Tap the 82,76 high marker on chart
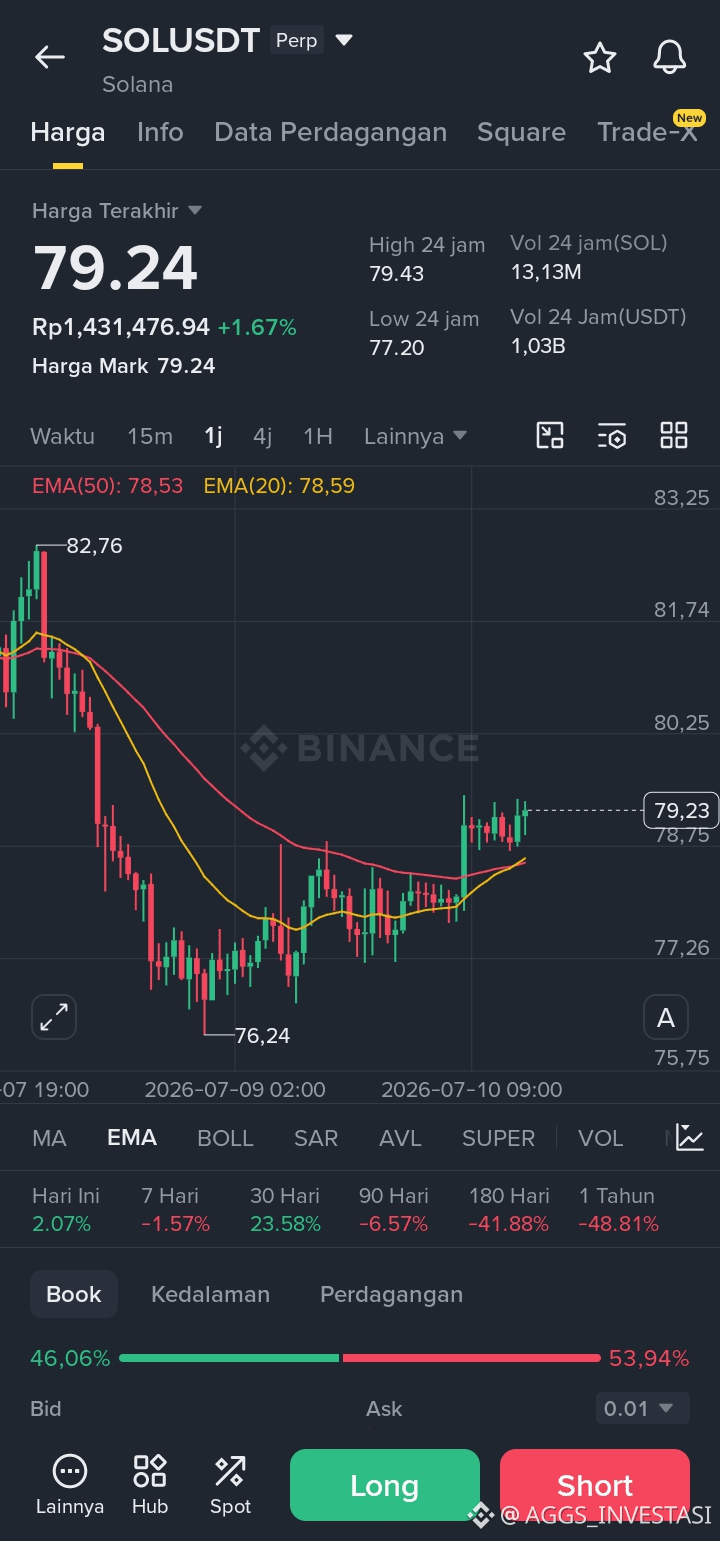The image size is (720, 1541). tap(94, 546)
